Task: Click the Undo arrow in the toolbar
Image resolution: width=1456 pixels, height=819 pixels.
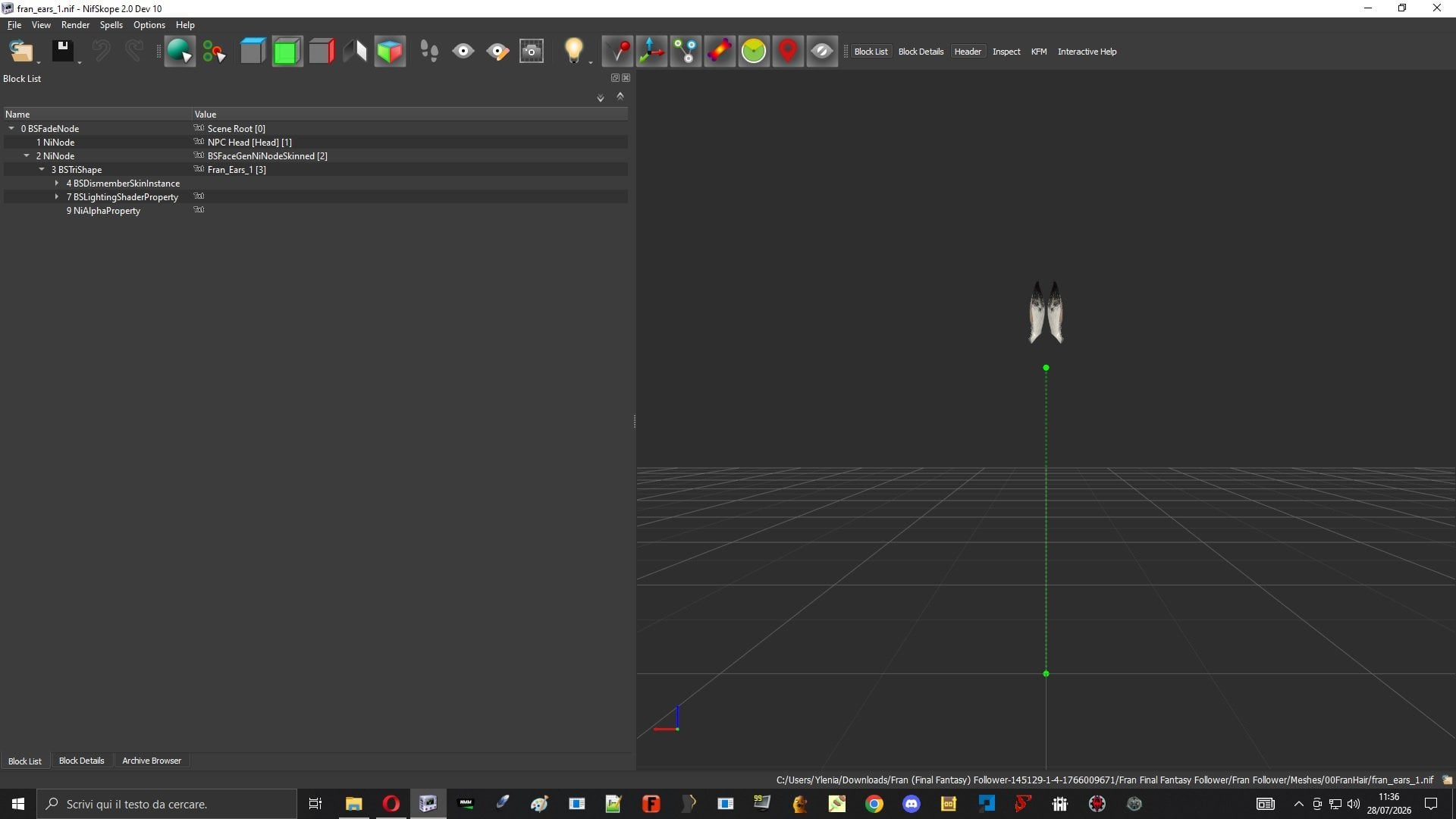Action: [x=101, y=52]
